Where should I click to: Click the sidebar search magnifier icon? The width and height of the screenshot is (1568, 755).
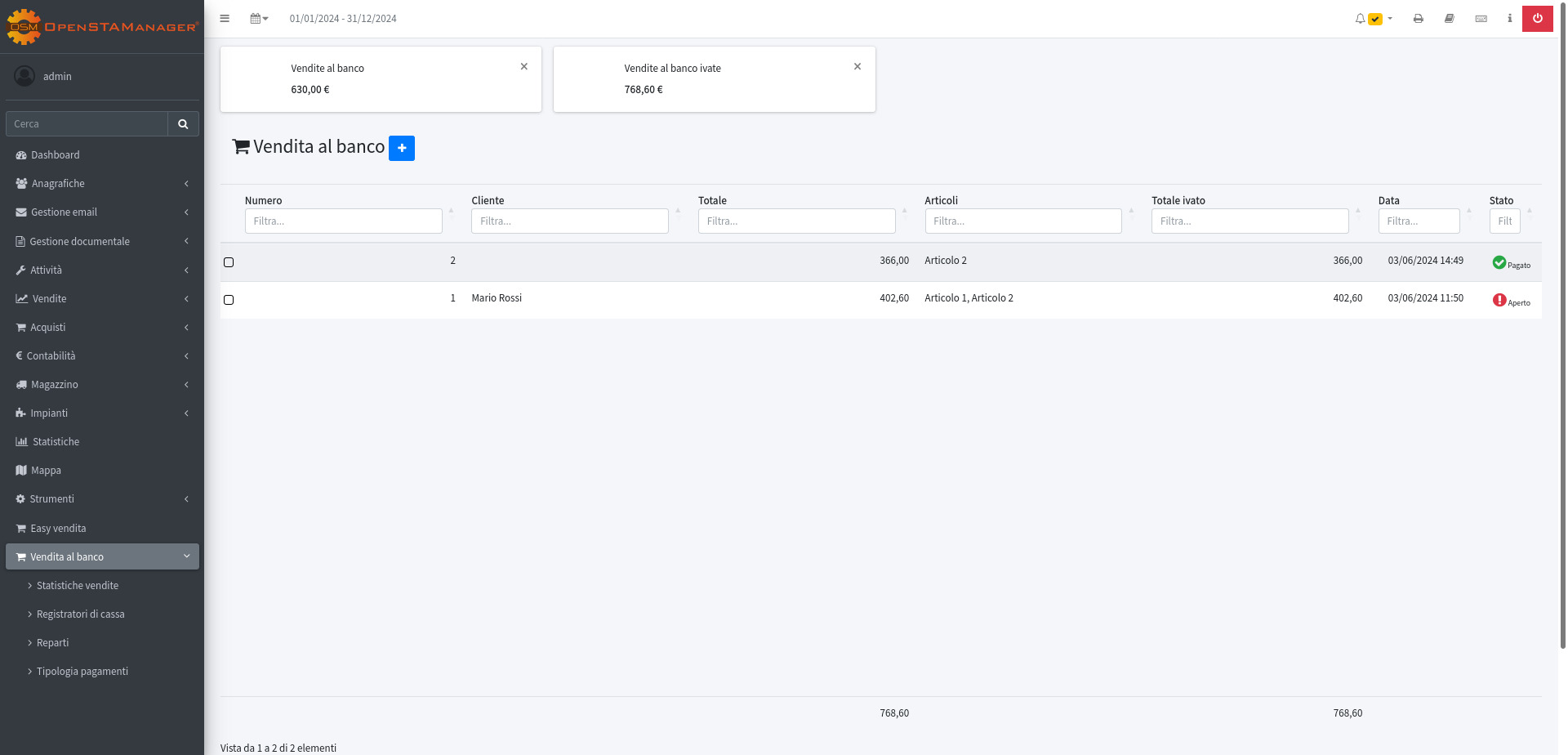point(183,124)
